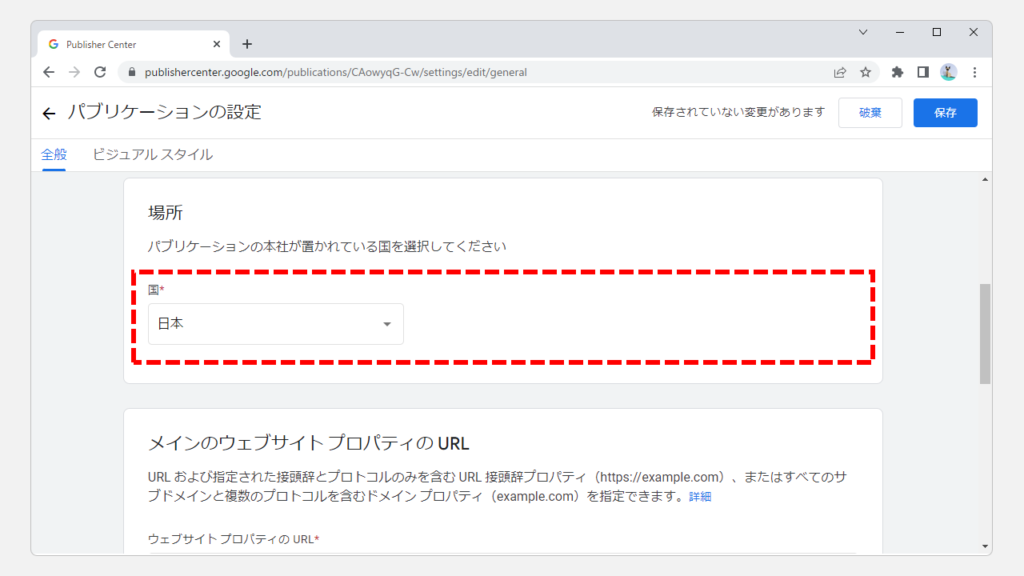This screenshot has height=576, width=1024.
Task: Expand the tab search chevron in title bar
Action: (x=863, y=33)
